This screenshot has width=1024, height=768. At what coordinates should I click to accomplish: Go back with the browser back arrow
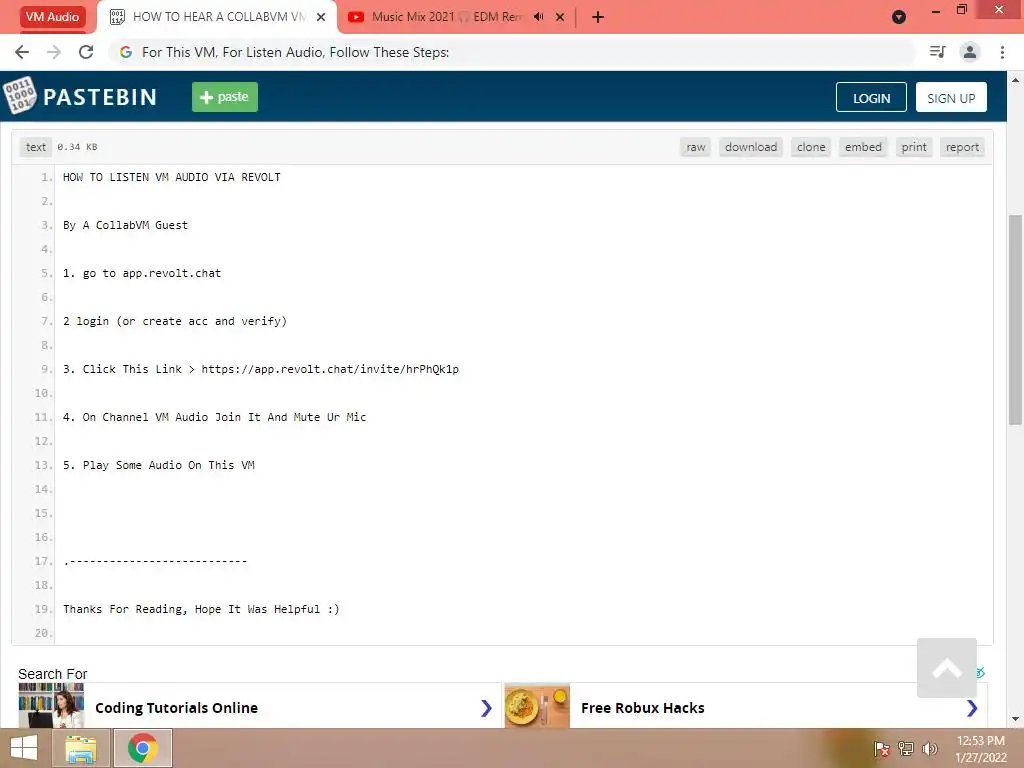tap(22, 52)
